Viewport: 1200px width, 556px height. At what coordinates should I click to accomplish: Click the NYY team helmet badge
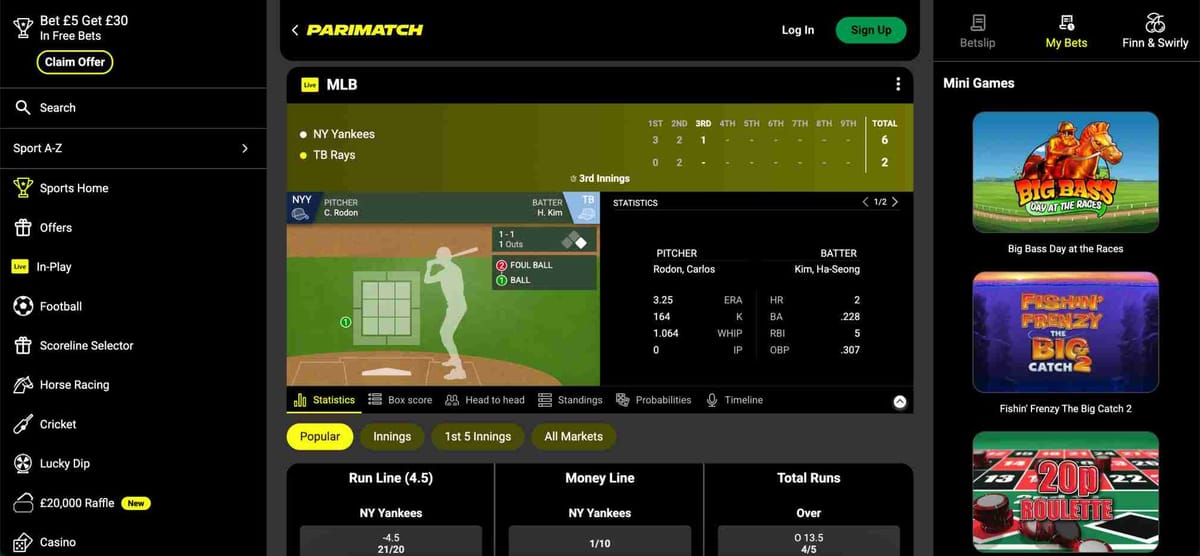click(301, 207)
